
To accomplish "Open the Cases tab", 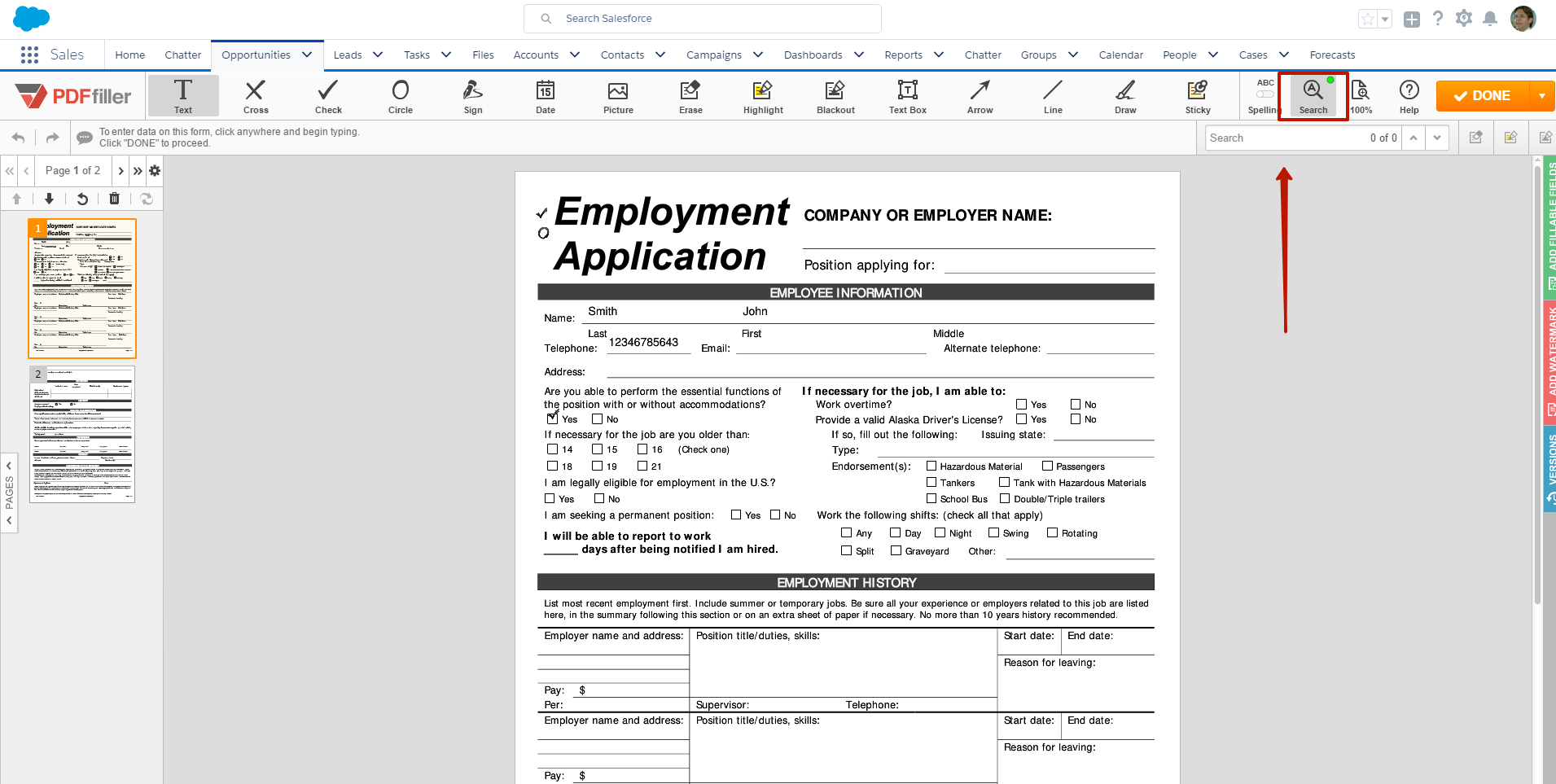I will [1253, 55].
